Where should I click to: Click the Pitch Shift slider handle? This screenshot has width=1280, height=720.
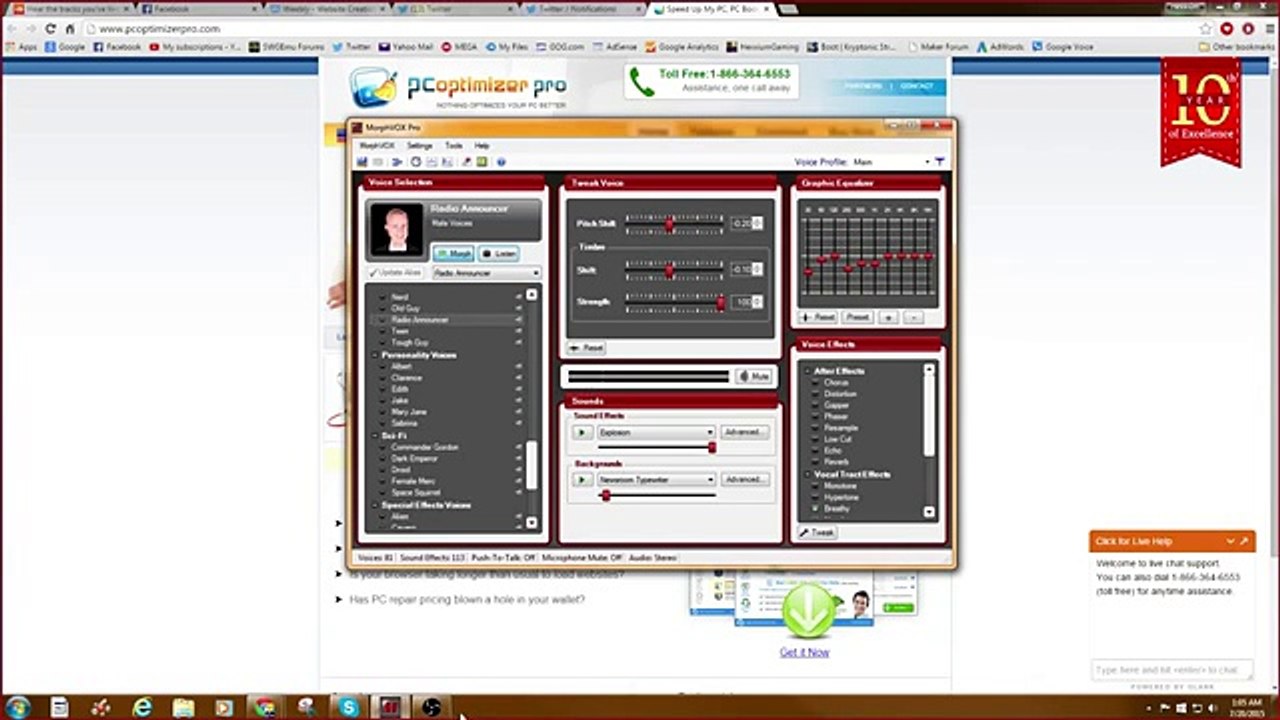click(x=669, y=224)
